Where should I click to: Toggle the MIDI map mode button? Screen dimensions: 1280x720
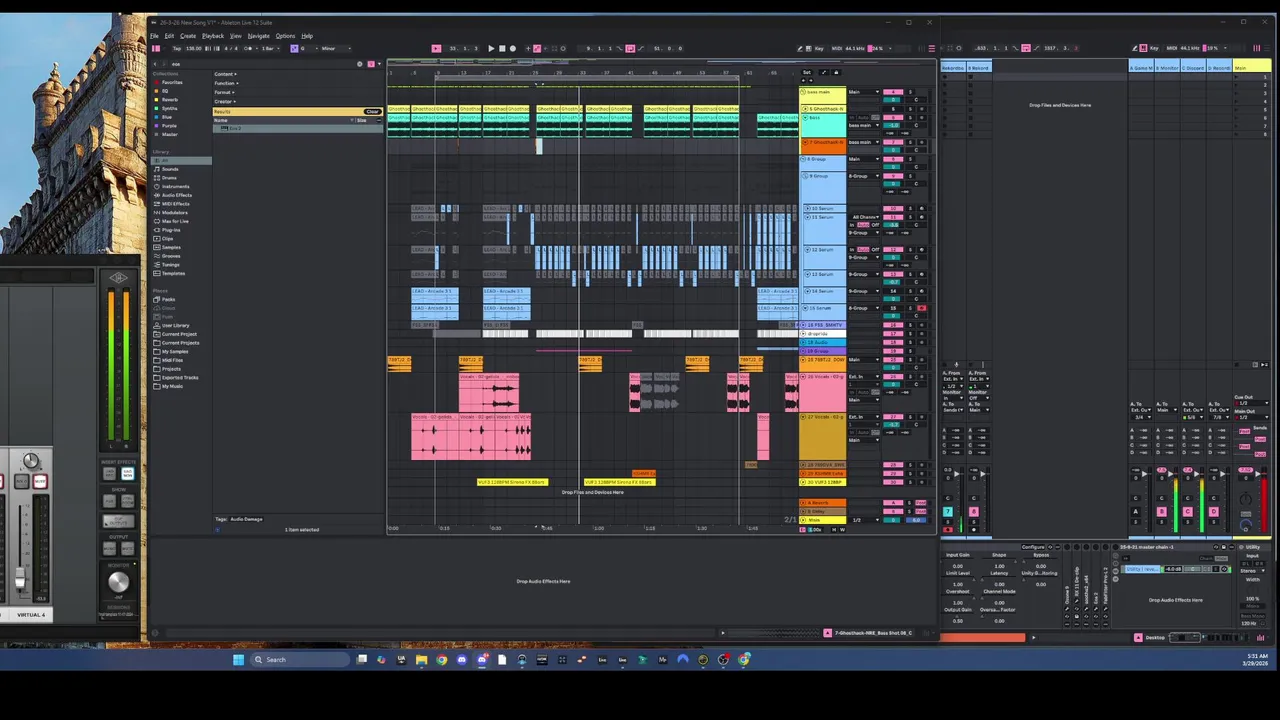837,48
